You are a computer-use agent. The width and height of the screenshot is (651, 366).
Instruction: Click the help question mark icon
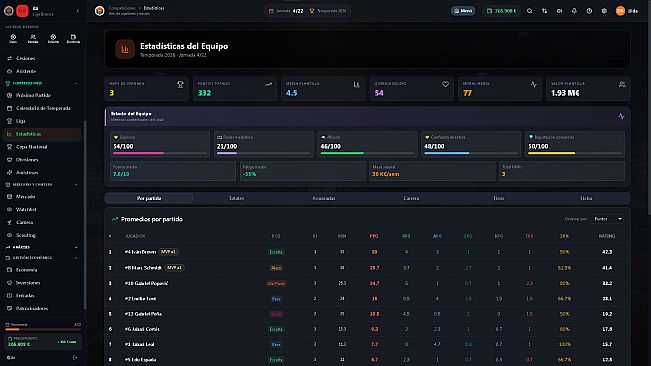(x=589, y=11)
